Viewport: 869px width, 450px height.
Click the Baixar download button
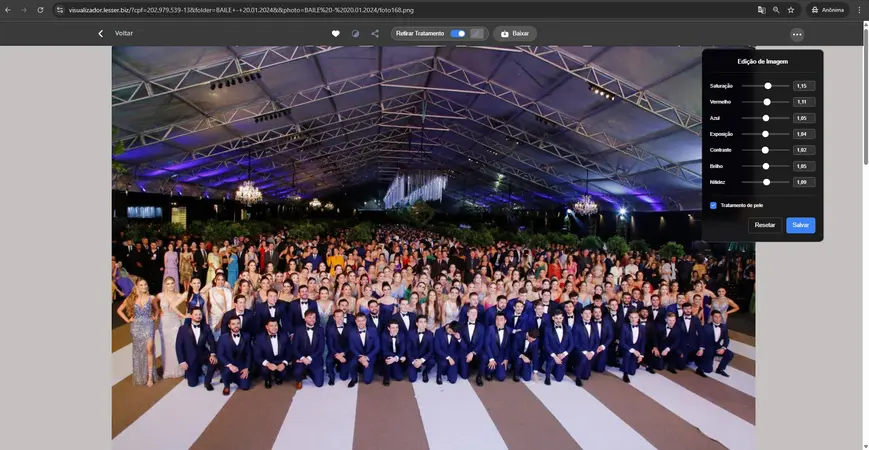(x=514, y=33)
